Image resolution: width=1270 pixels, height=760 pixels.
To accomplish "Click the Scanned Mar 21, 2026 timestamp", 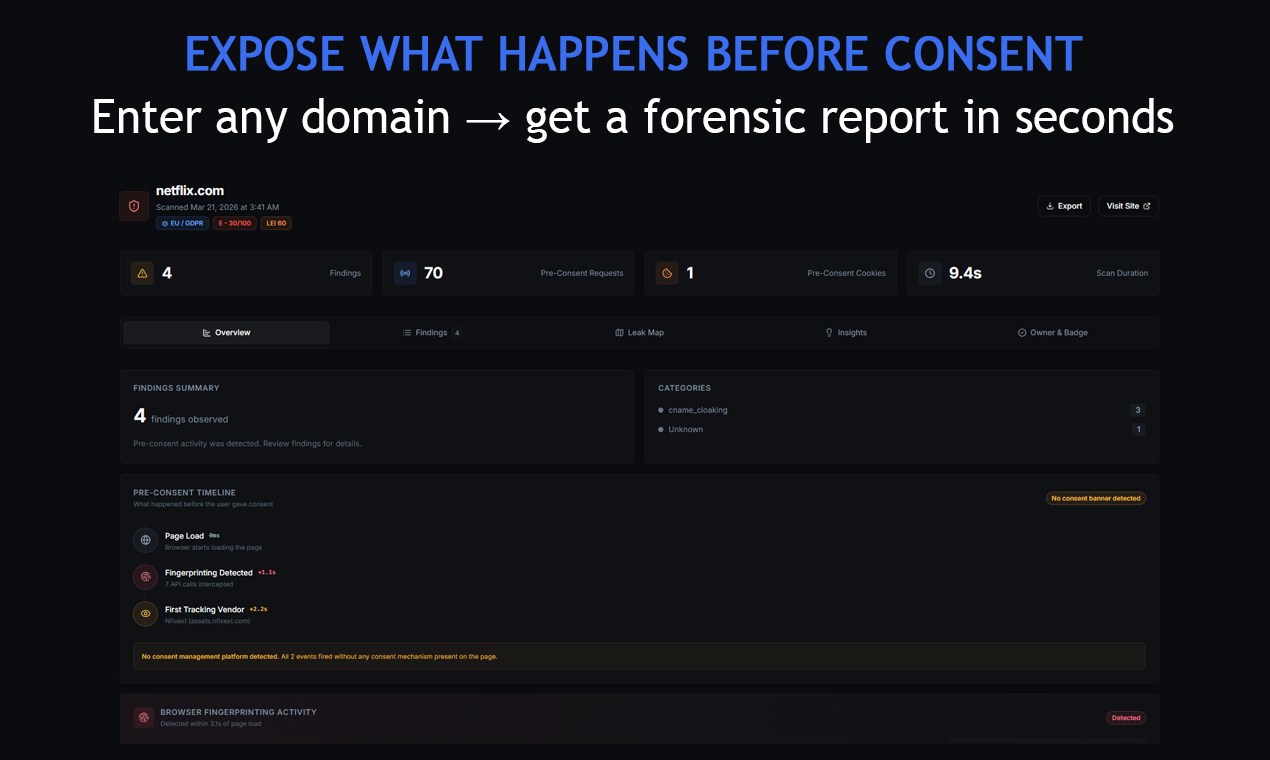I will tap(217, 207).
